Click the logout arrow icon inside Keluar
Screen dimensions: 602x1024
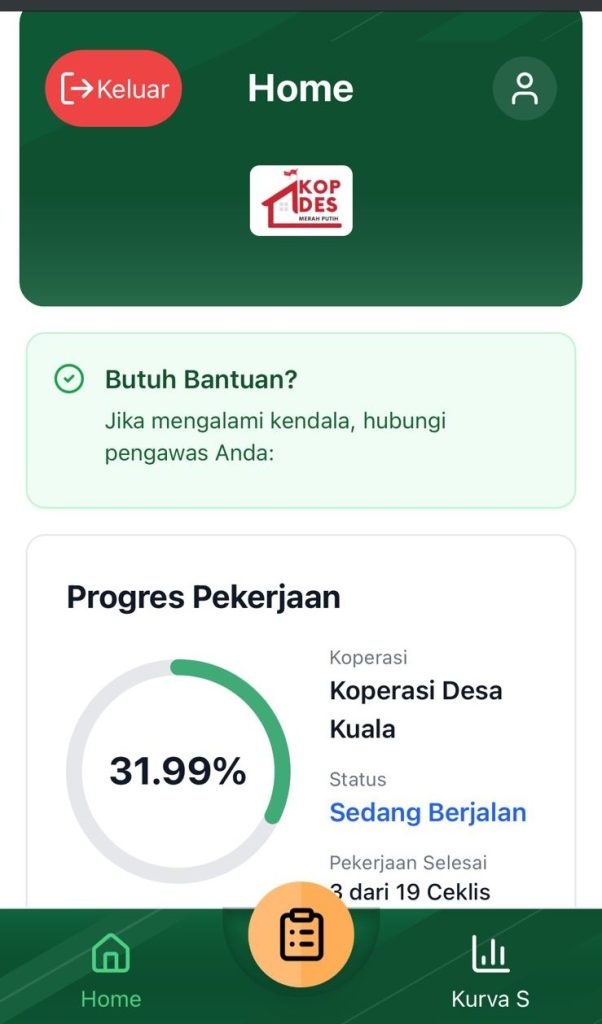pos(76,88)
